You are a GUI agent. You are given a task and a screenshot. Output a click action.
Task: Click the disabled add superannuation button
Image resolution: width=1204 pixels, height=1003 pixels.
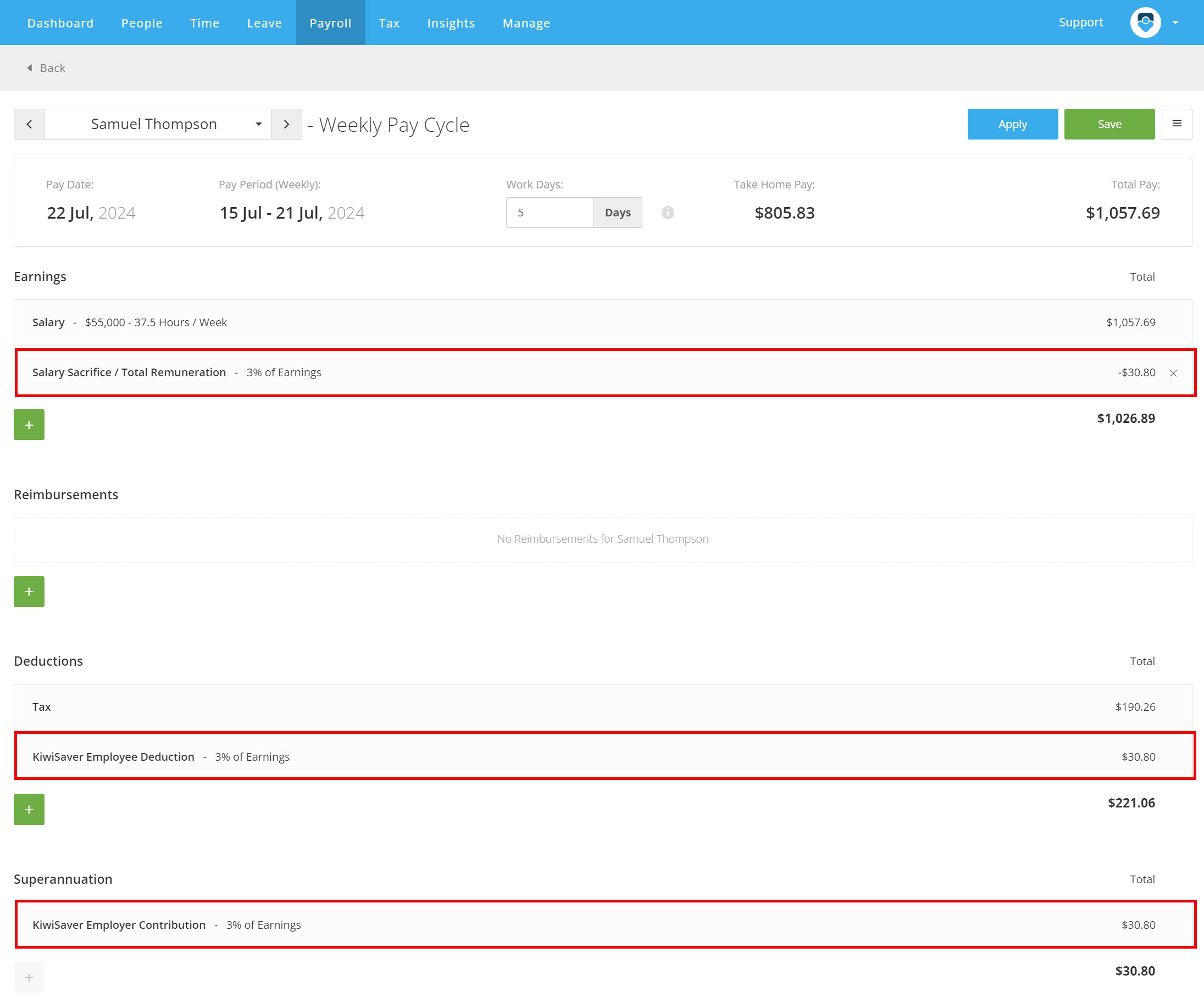click(29, 977)
